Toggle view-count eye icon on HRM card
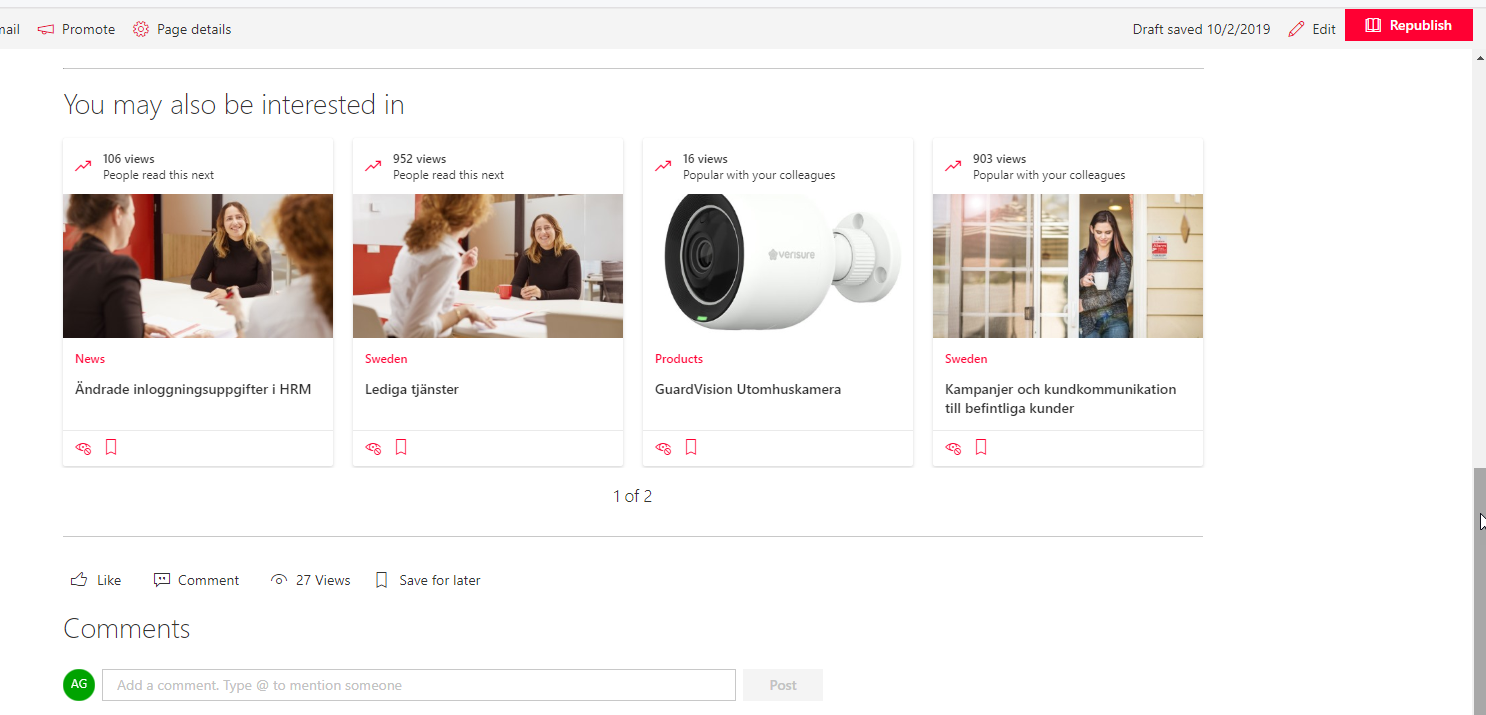The image size is (1486, 715). [84, 448]
